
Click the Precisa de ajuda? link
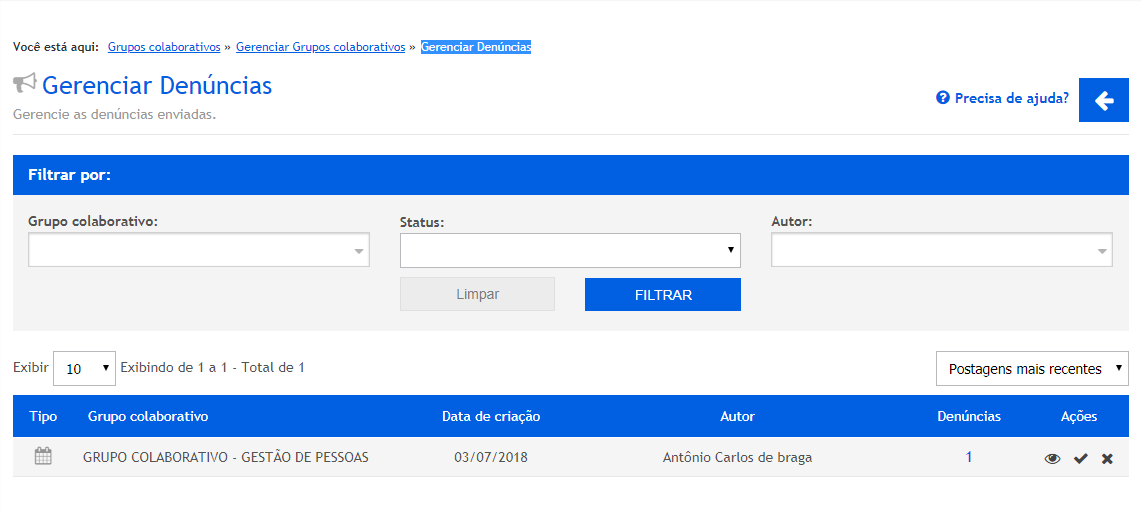pyautogui.click(x=1011, y=98)
